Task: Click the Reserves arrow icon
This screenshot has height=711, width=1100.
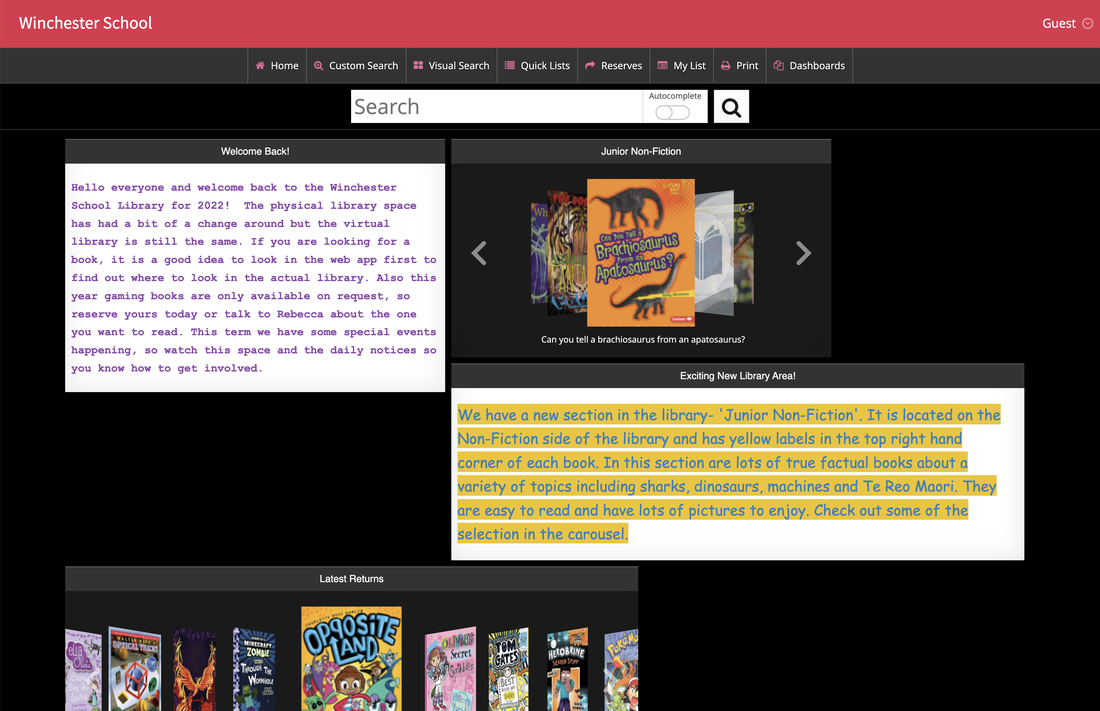Action: [590, 66]
